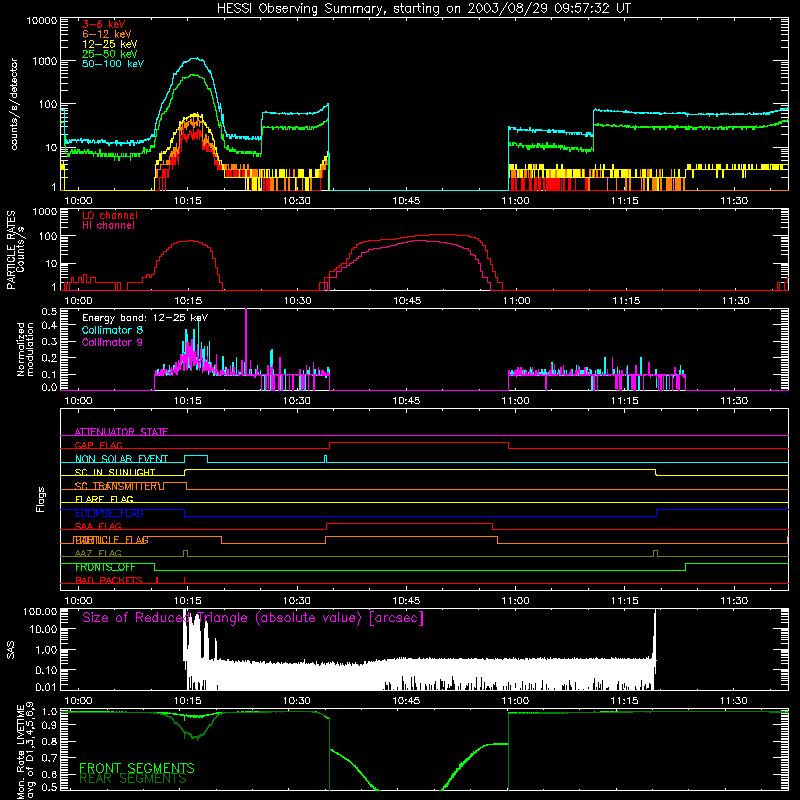Screen dimensions: 800x800
Task: Click 11:30 tick label under SAS plot
Action: [x=734, y=701]
